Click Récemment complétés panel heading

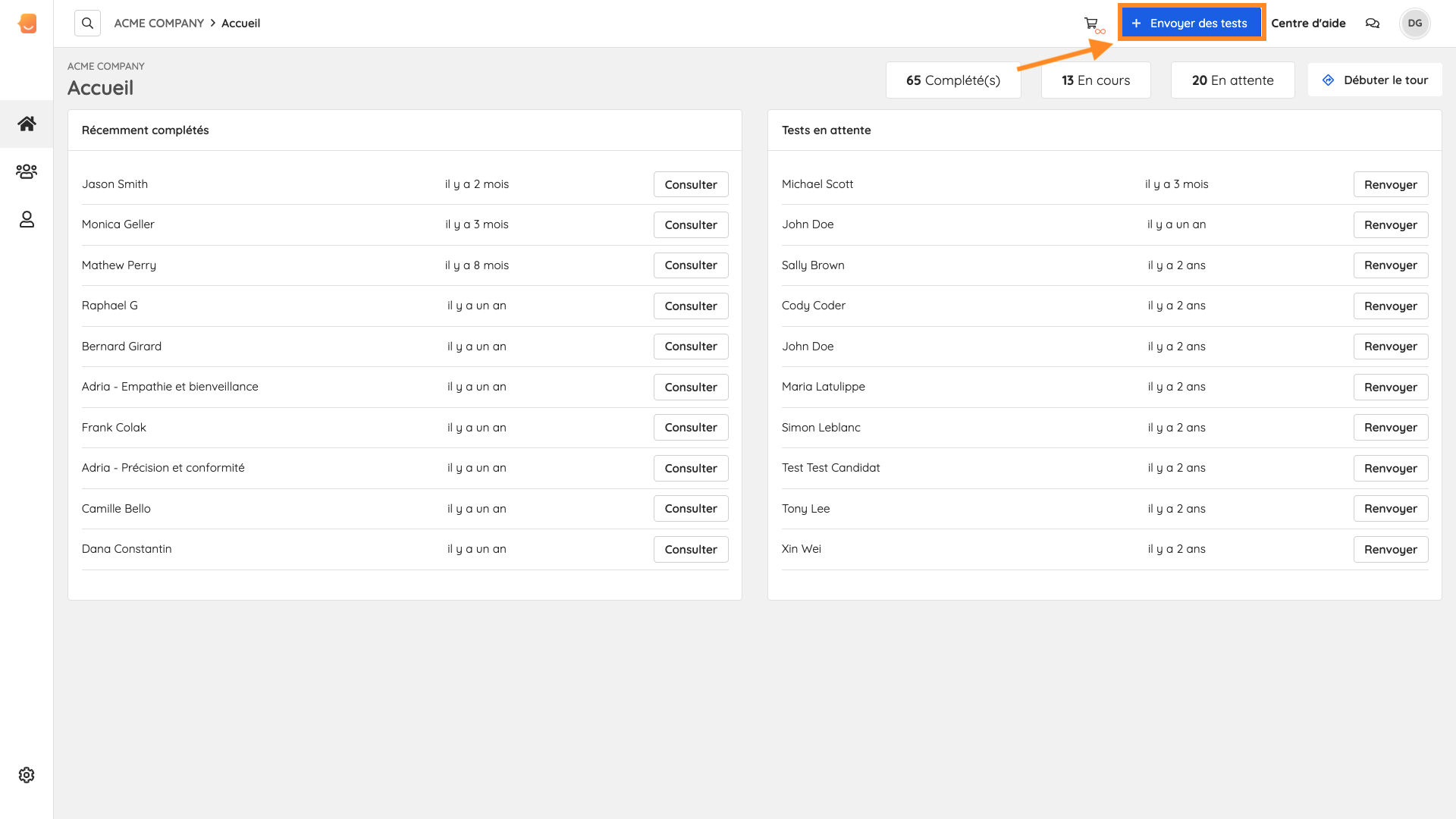click(145, 130)
